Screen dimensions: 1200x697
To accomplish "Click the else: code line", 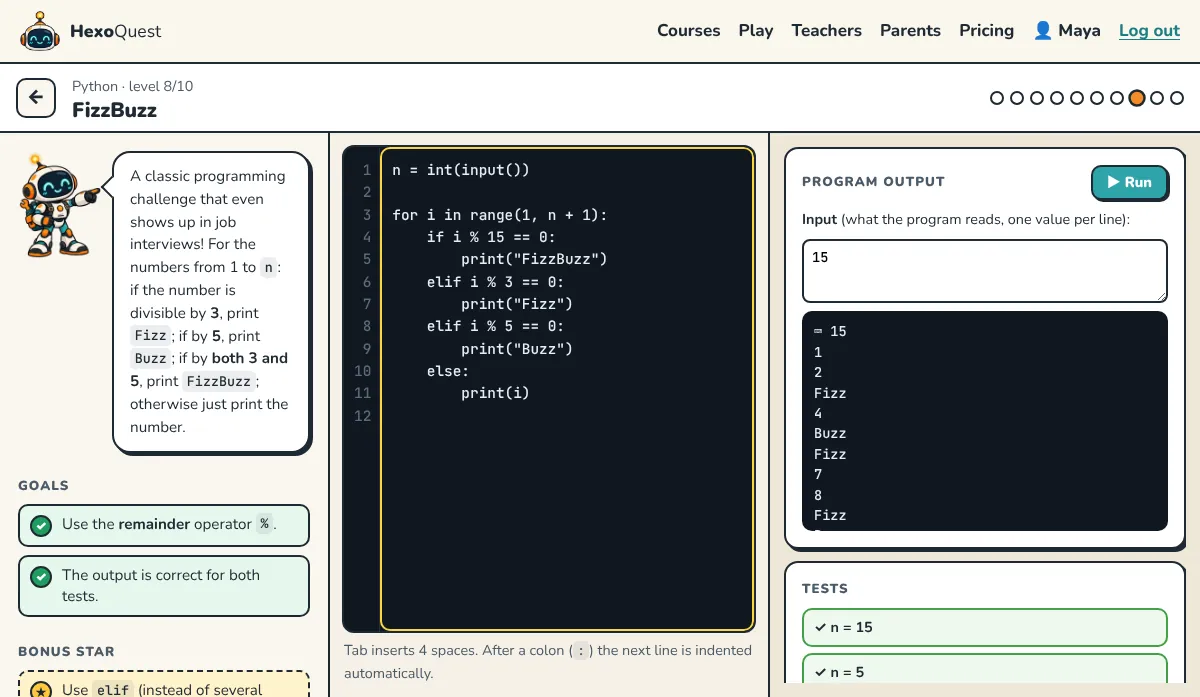I will tap(447, 371).
